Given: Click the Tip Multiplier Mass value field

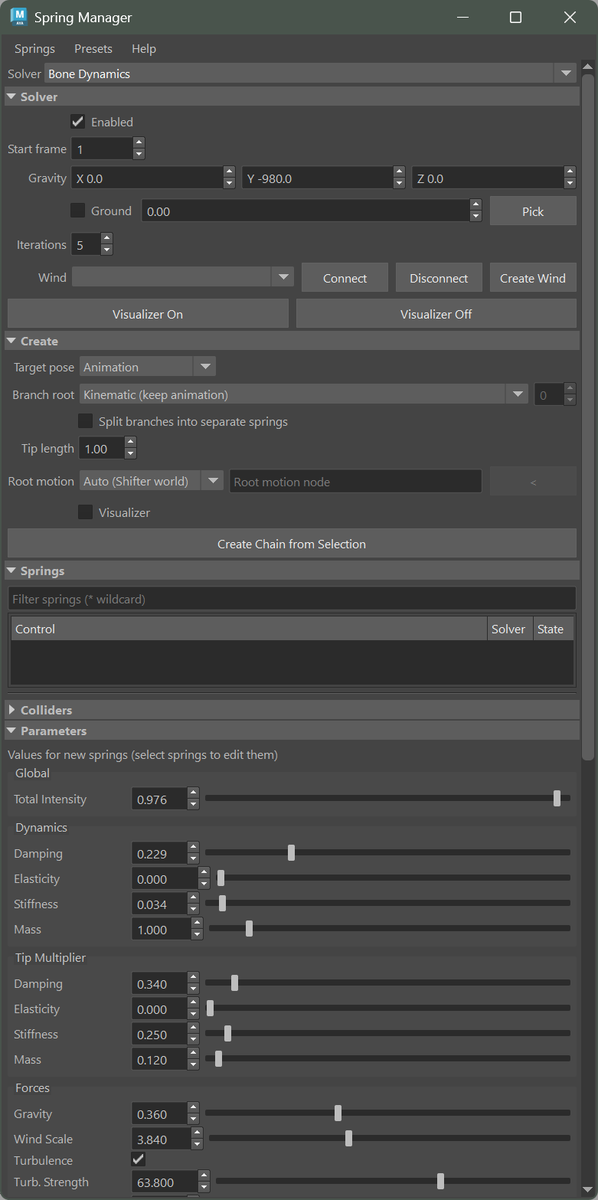Looking at the screenshot, I should [x=160, y=1060].
